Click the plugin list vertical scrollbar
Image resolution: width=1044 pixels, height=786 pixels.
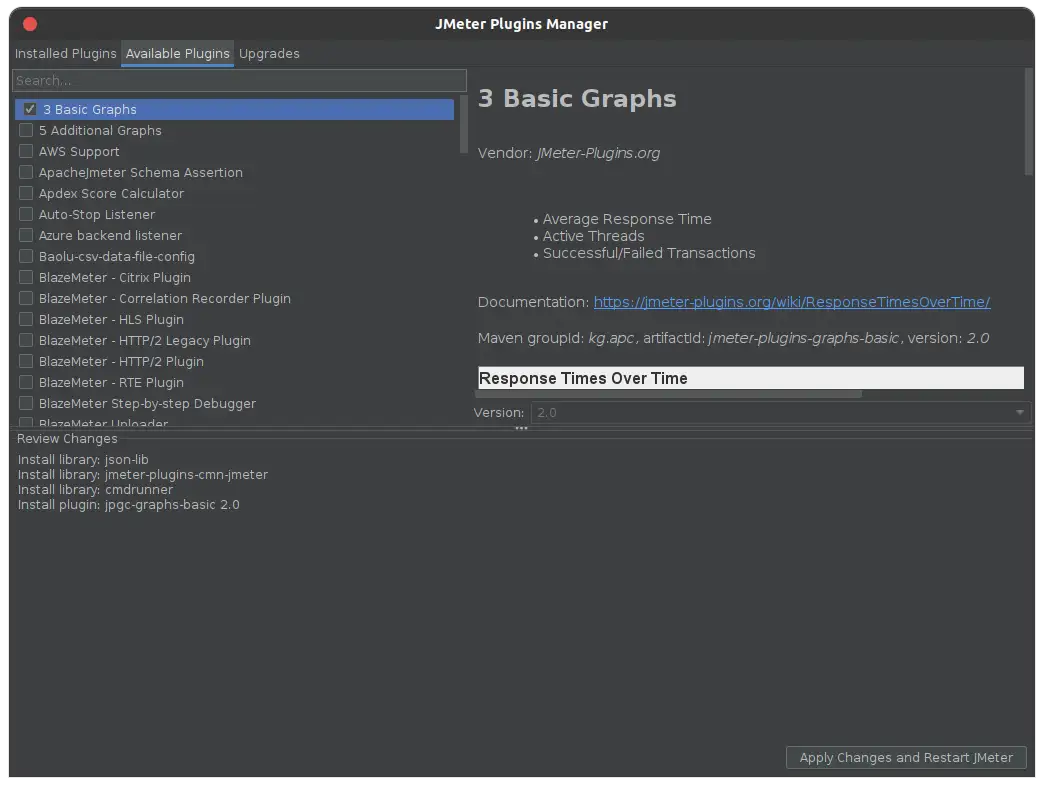[463, 125]
